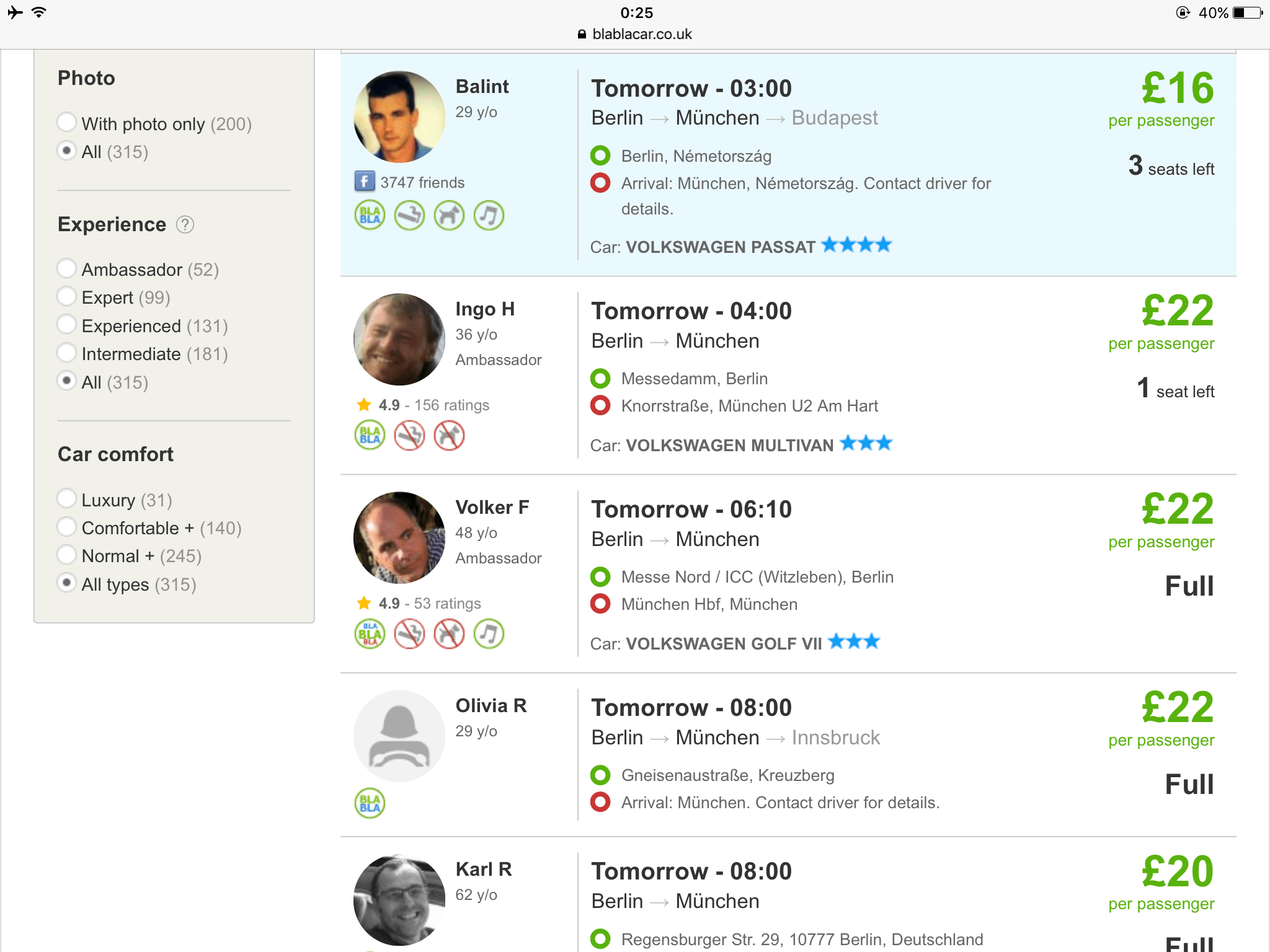Open Volker F's profile photo

(399, 537)
